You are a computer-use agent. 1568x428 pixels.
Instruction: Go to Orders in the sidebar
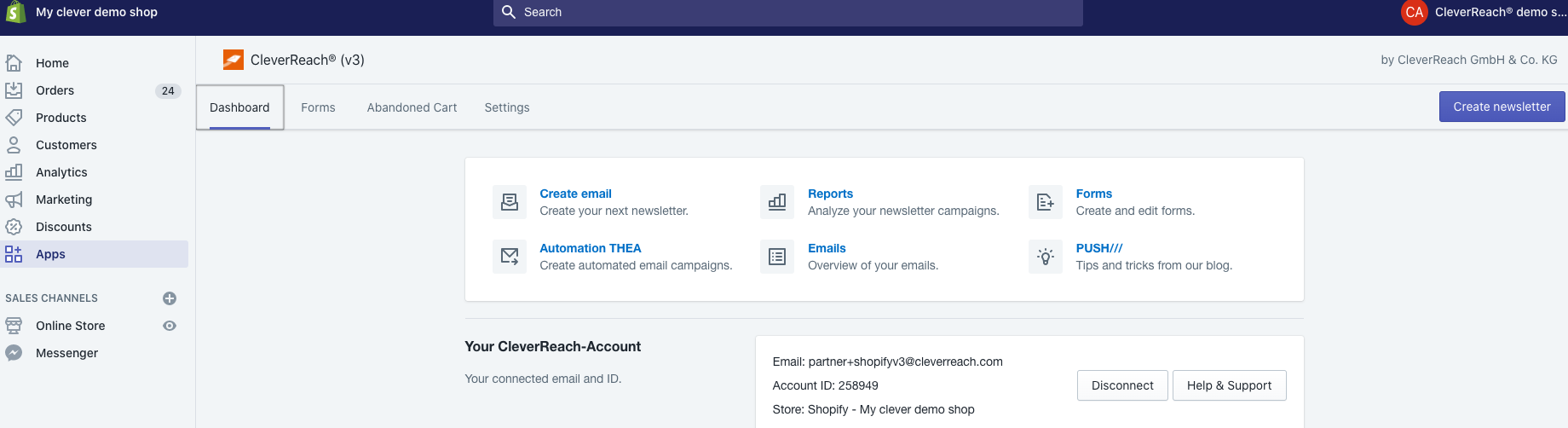tap(55, 90)
